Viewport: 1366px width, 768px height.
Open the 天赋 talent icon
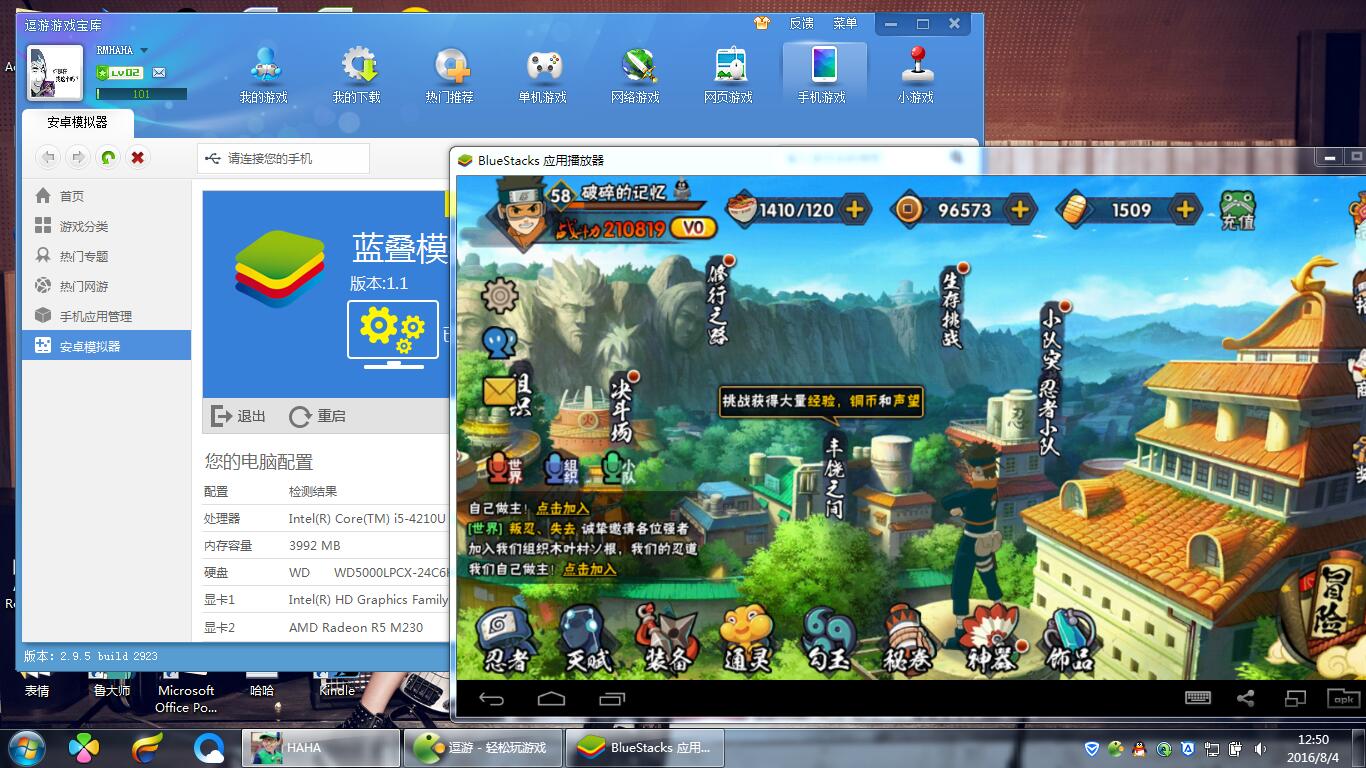coord(586,639)
